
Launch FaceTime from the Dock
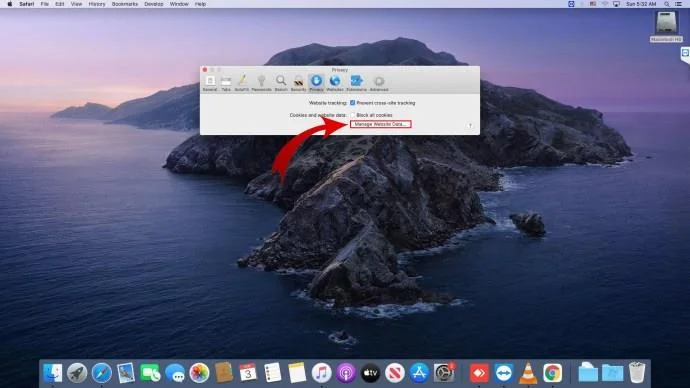150,373
